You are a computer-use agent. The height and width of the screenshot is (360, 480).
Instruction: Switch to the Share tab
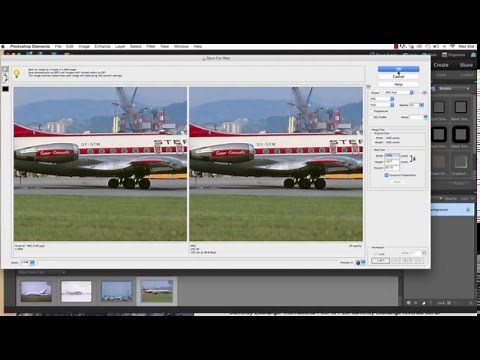pyautogui.click(x=466, y=65)
